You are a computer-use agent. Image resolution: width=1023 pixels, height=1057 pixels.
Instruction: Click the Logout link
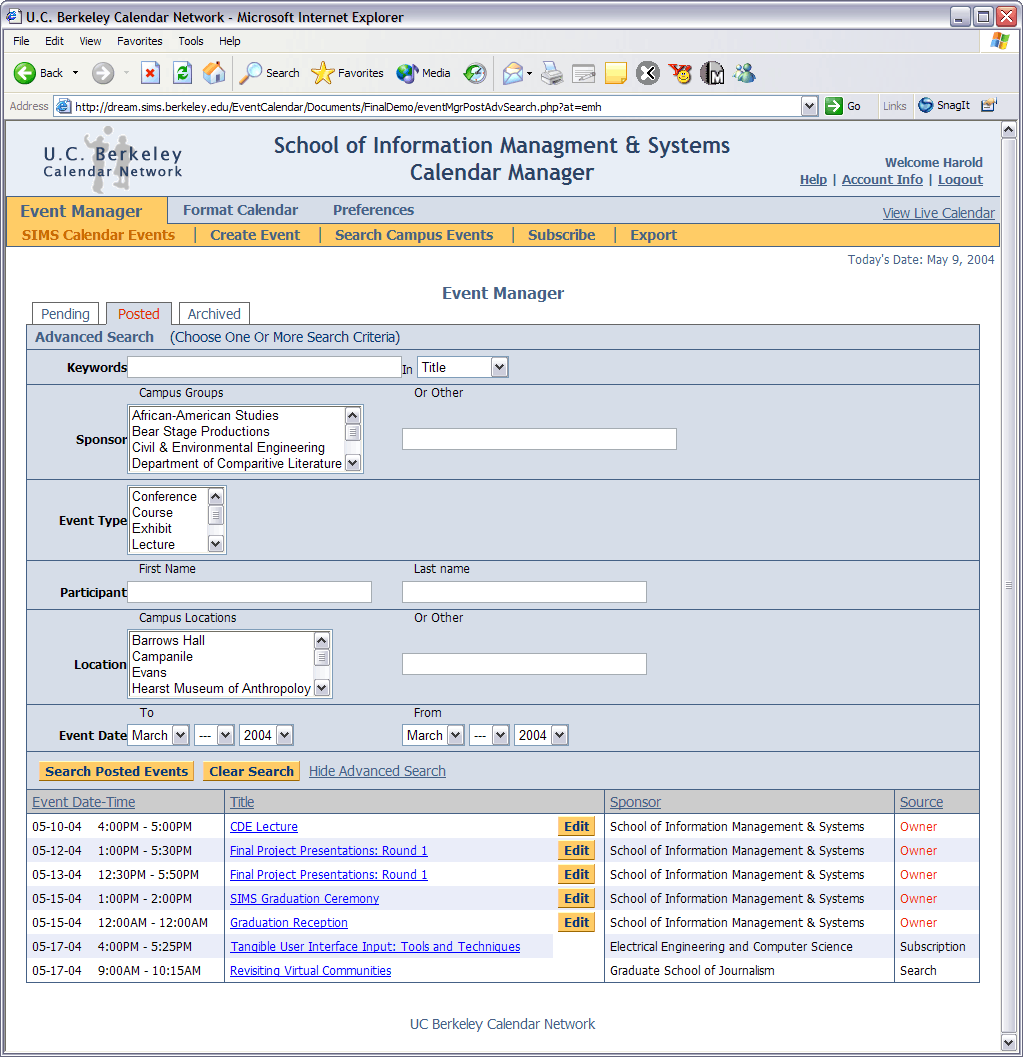[960, 180]
